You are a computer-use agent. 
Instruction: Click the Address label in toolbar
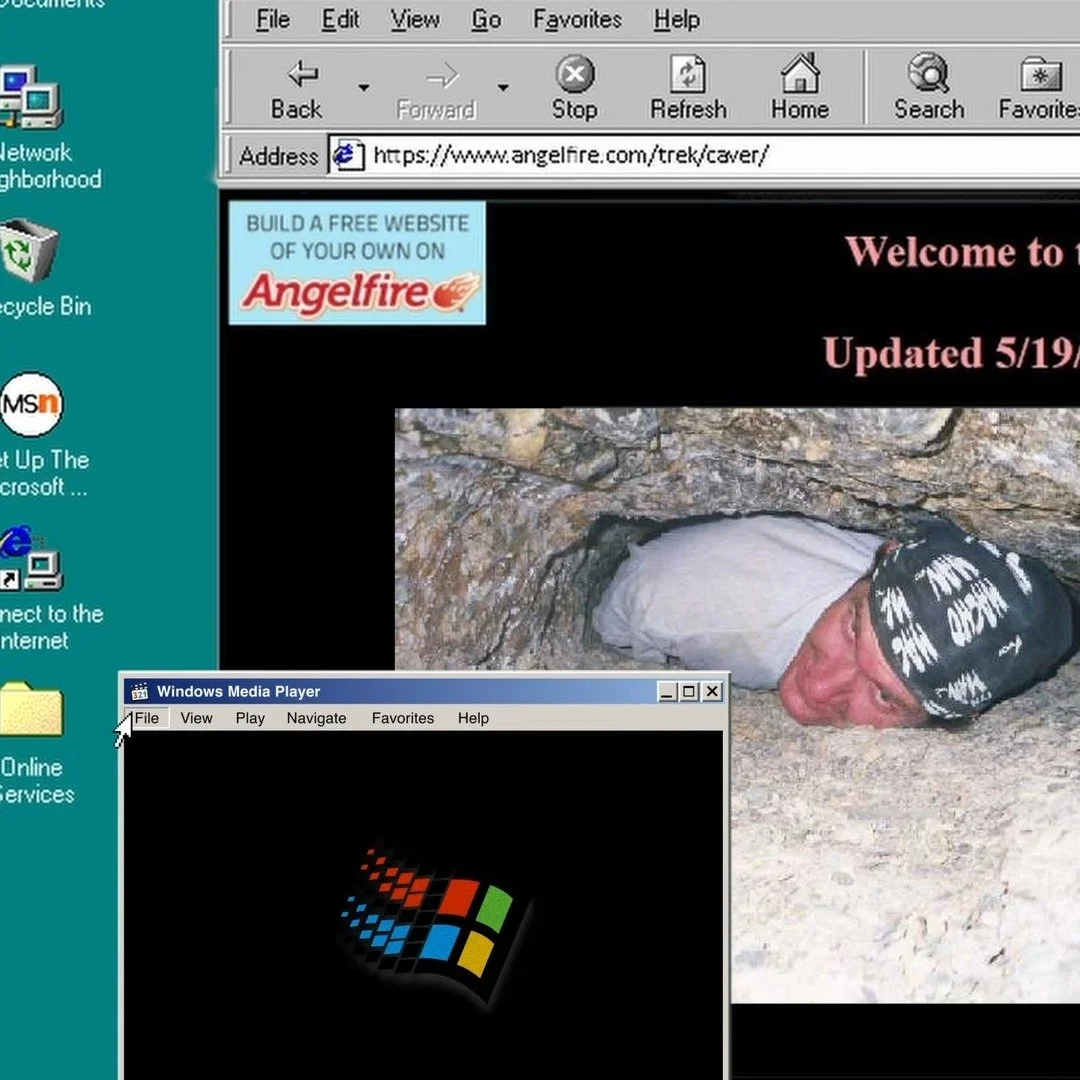[x=278, y=156]
